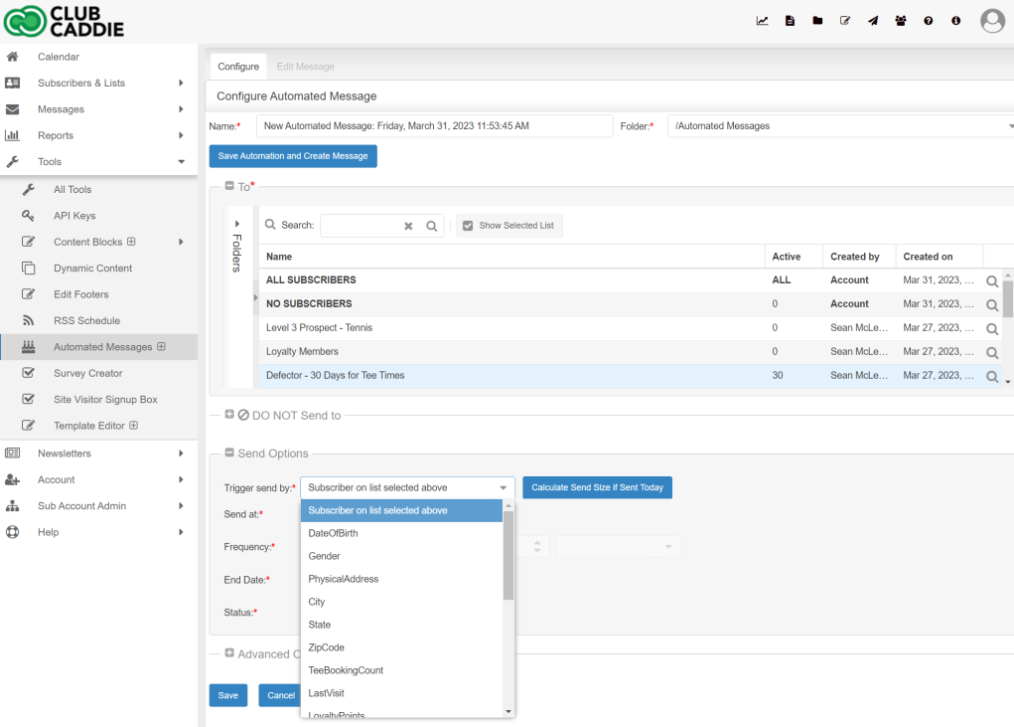Expand the Subscribers & Lists menu
Screen dimensions: 1014x727
[98, 83]
